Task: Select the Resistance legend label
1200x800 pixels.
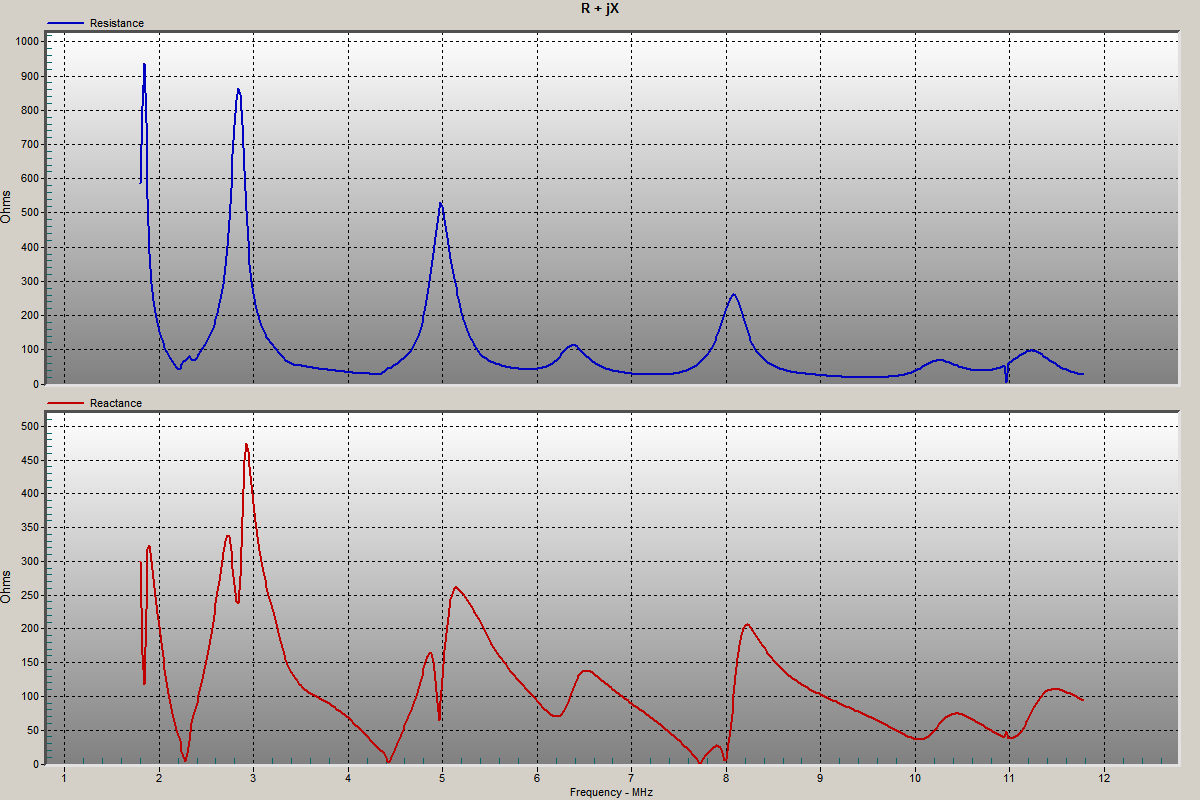Action: (x=117, y=23)
